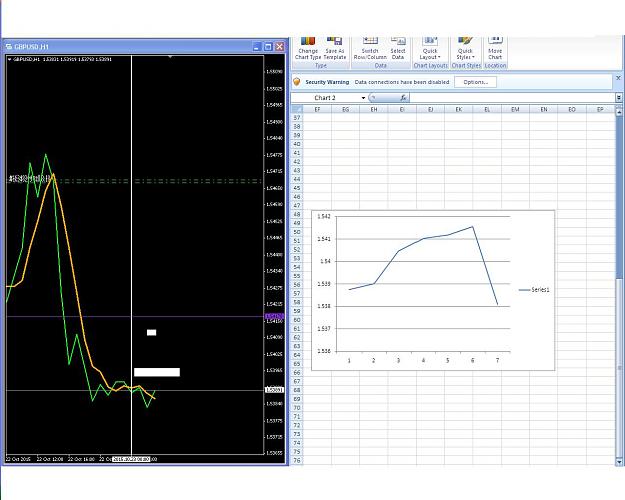Click the GBPUSD,H1 window title icon
The image size is (625, 500).
[9, 47]
